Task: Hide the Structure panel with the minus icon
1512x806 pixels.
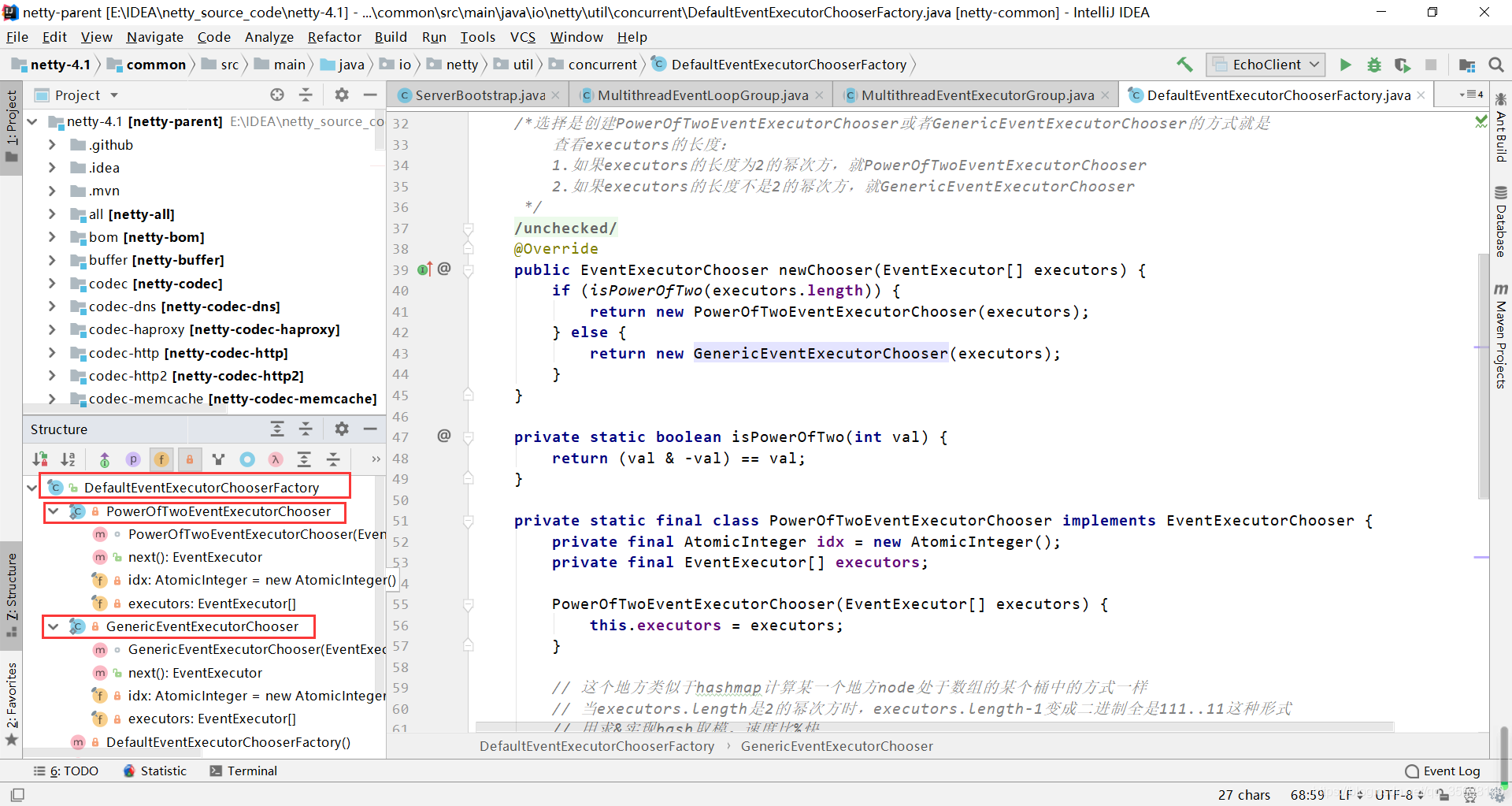Action: (370, 429)
